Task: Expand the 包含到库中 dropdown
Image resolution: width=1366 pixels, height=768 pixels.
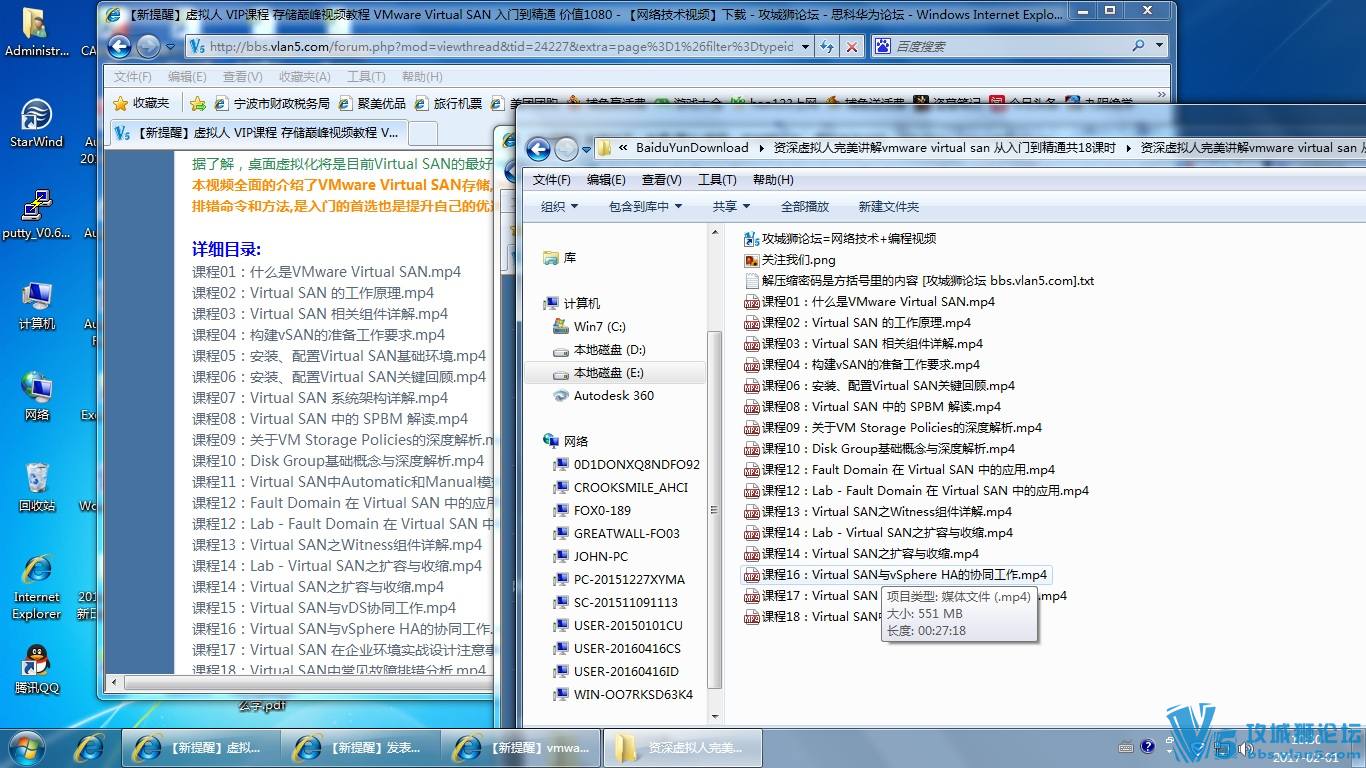Action: pos(645,206)
